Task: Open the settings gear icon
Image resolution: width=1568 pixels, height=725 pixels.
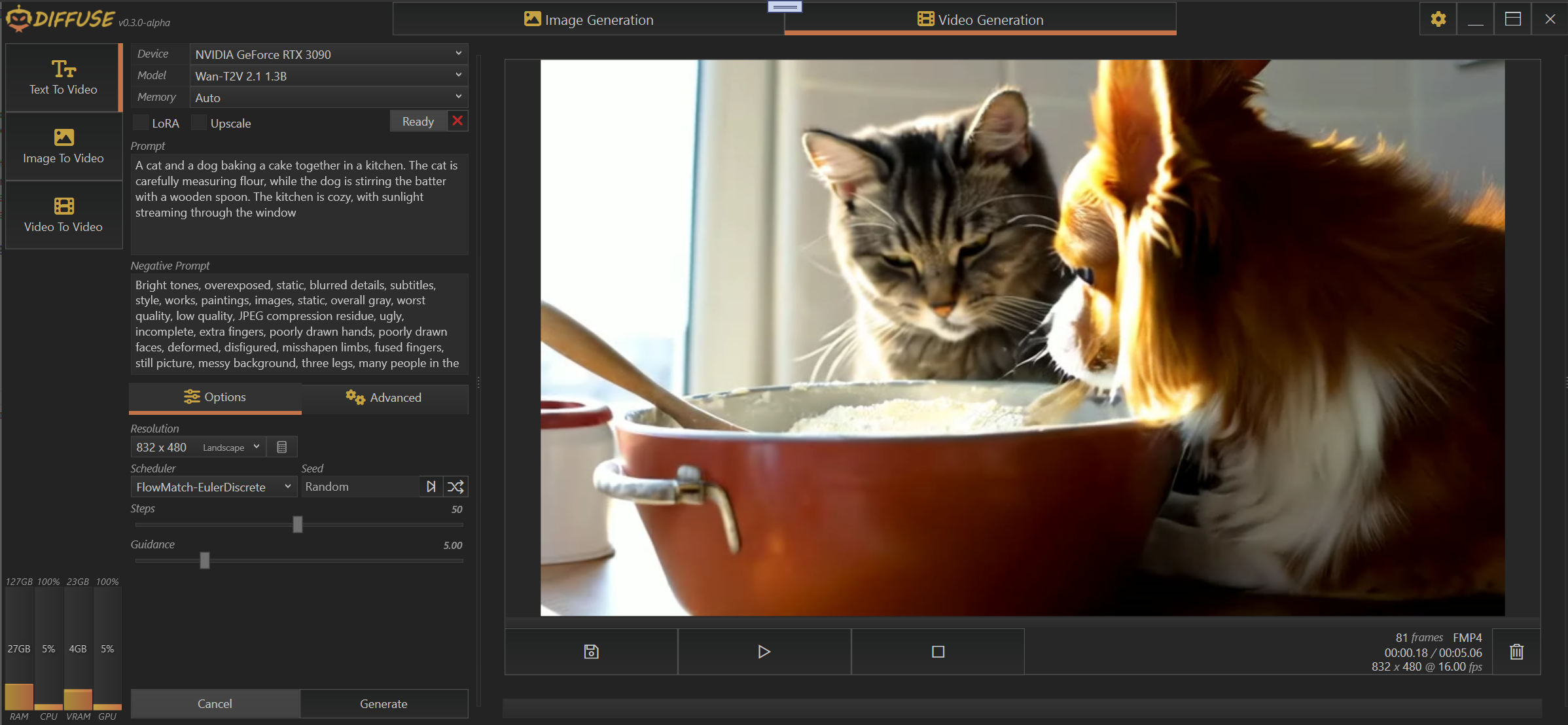Action: pos(1438,19)
